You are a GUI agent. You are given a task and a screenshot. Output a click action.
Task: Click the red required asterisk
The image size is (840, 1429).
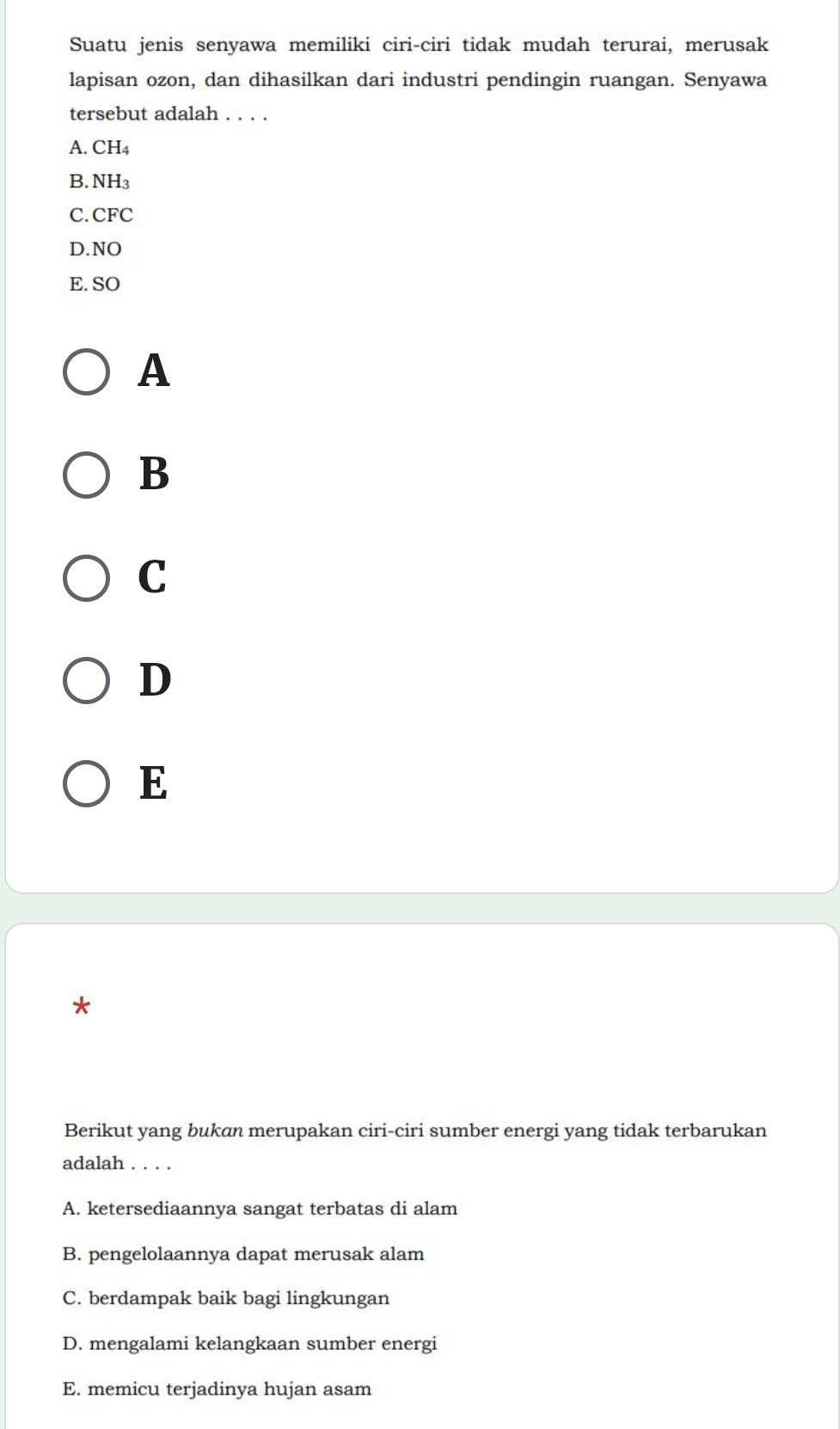81,1005
